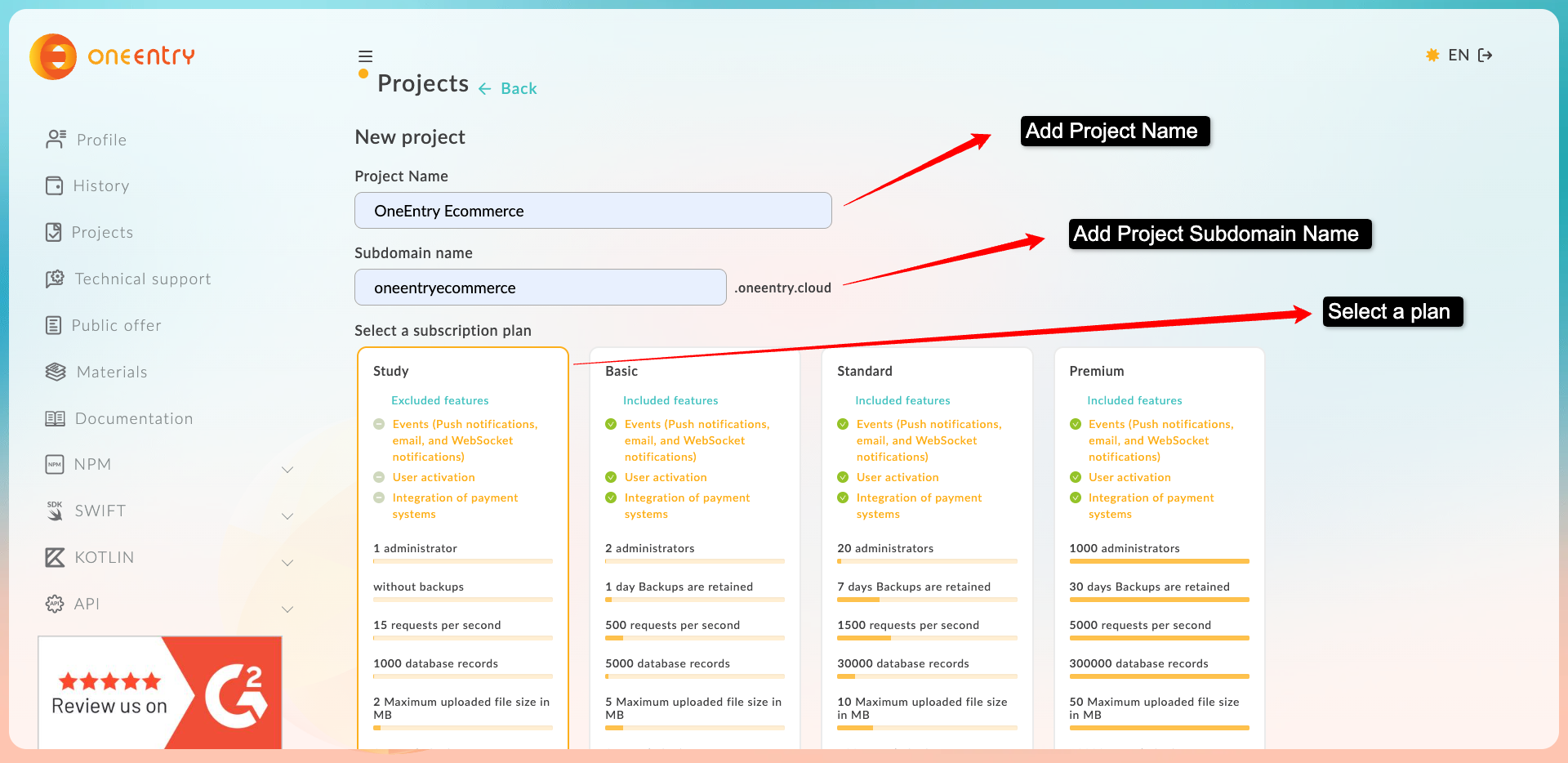1568x763 pixels.
Task: Click the SWIFT SDK icon
Action: (x=55, y=511)
